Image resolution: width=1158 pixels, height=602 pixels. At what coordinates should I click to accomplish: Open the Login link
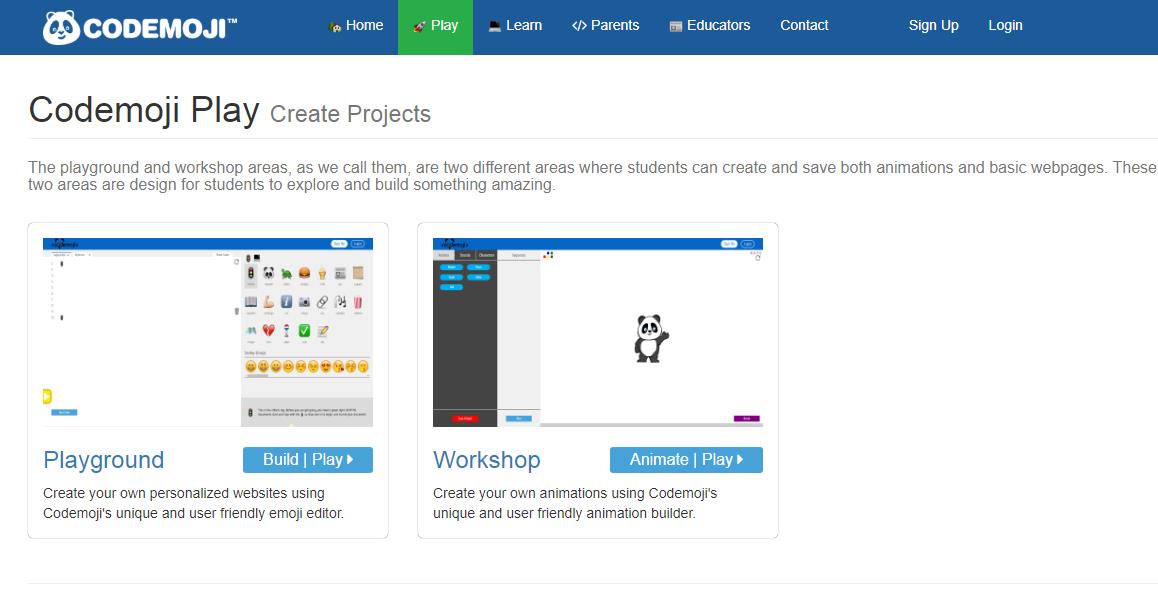(x=1005, y=26)
